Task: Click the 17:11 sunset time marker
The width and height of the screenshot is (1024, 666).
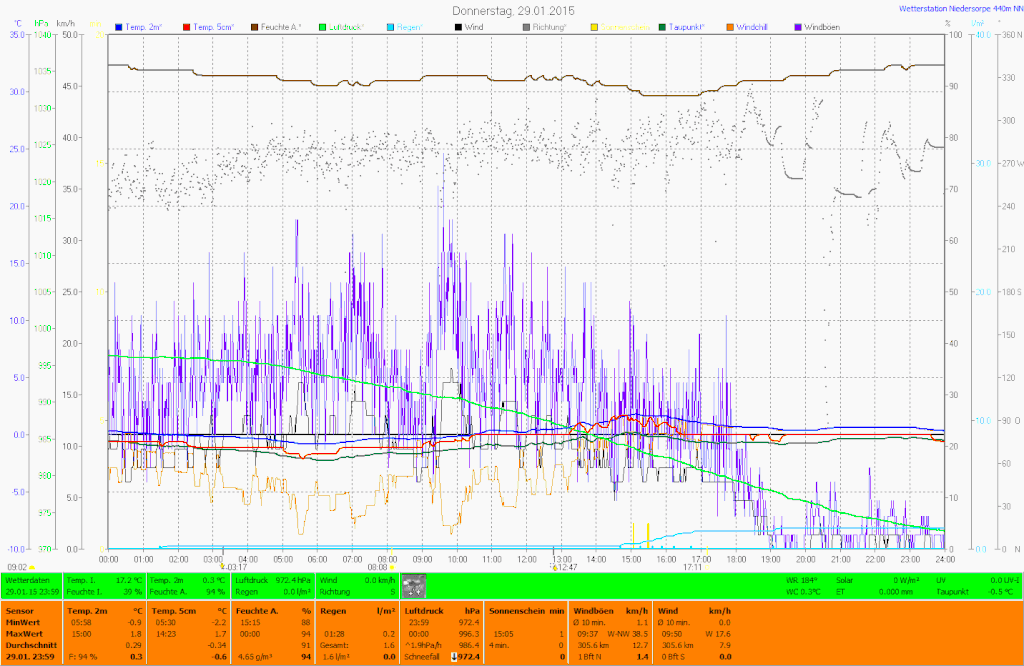Action: [692, 566]
